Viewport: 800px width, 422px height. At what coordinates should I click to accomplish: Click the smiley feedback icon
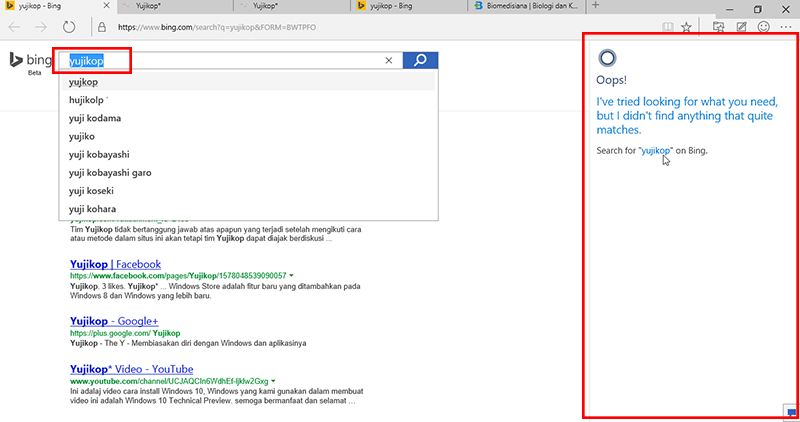pos(763,27)
